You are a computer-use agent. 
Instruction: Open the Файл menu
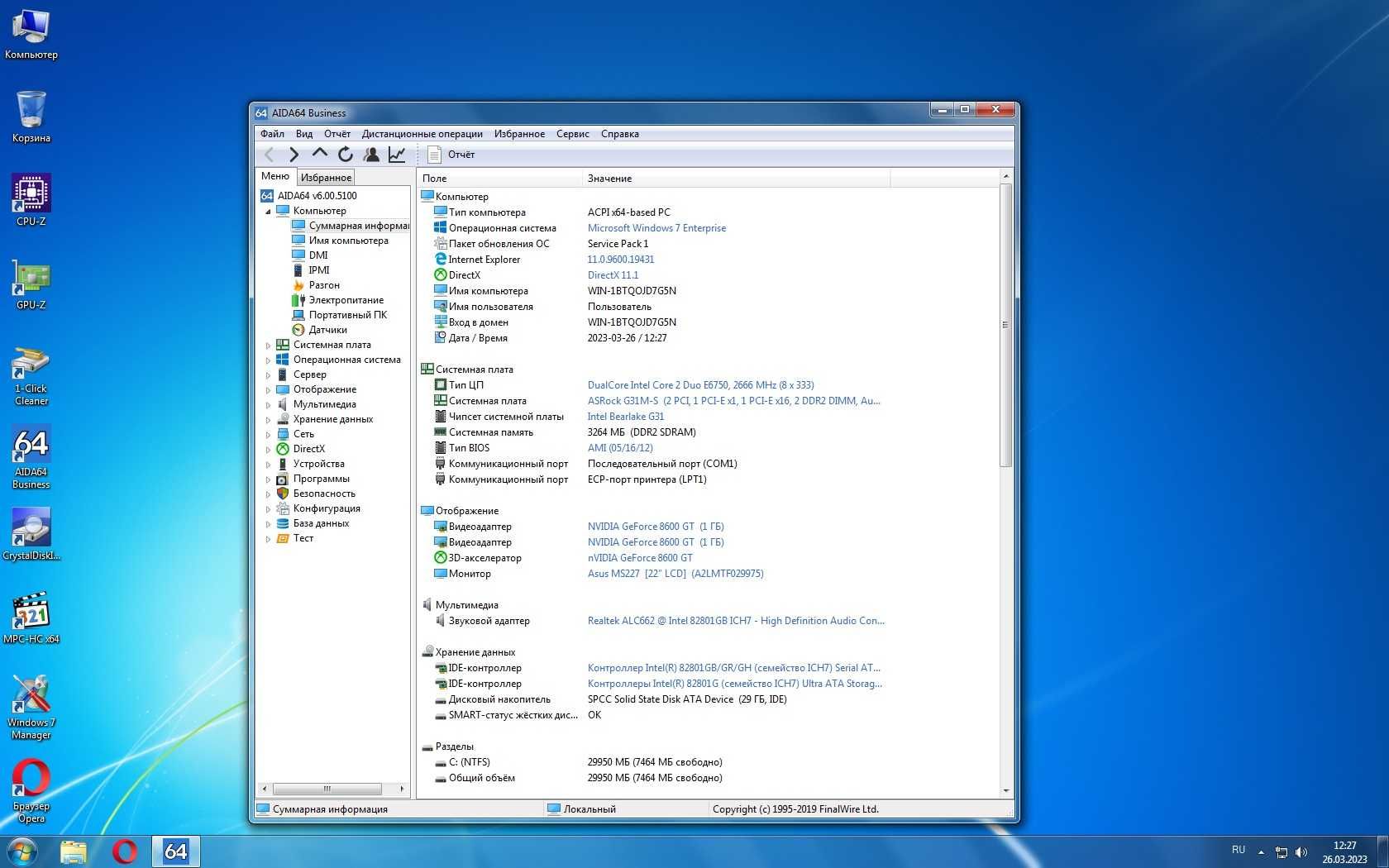tap(272, 134)
